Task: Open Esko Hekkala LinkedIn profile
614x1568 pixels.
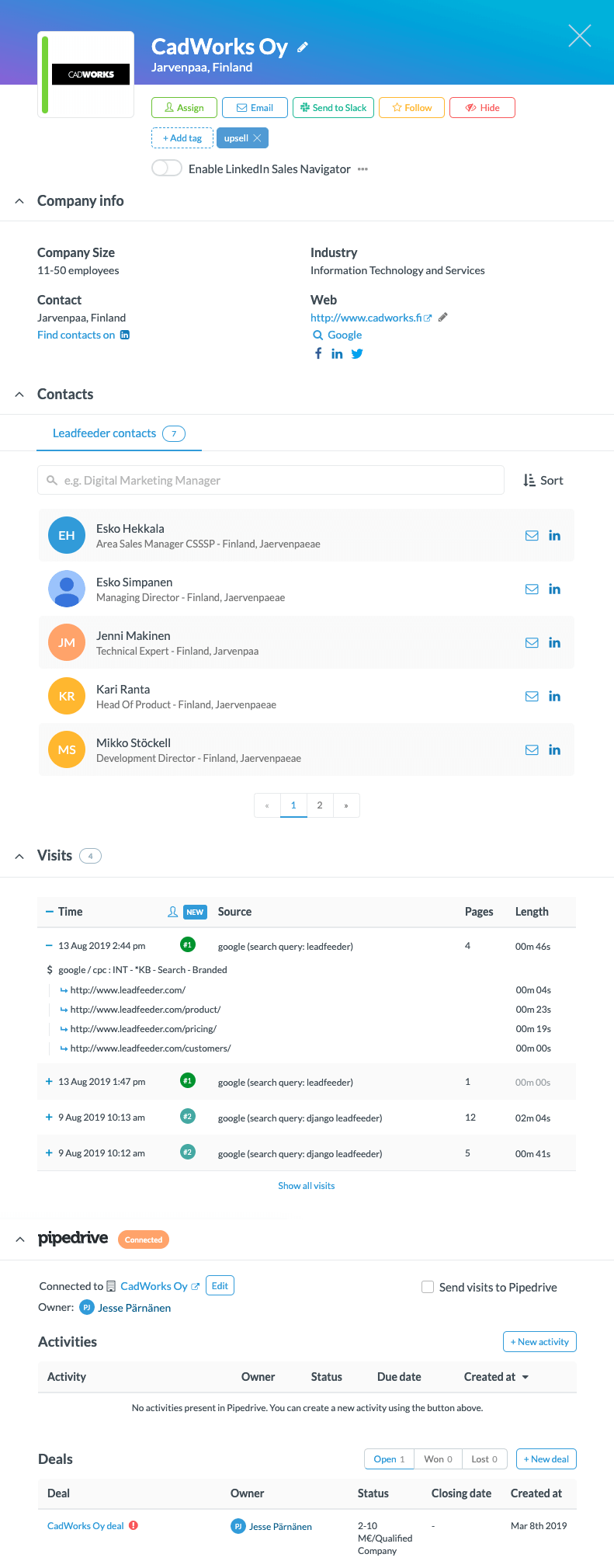Action: tap(554, 535)
